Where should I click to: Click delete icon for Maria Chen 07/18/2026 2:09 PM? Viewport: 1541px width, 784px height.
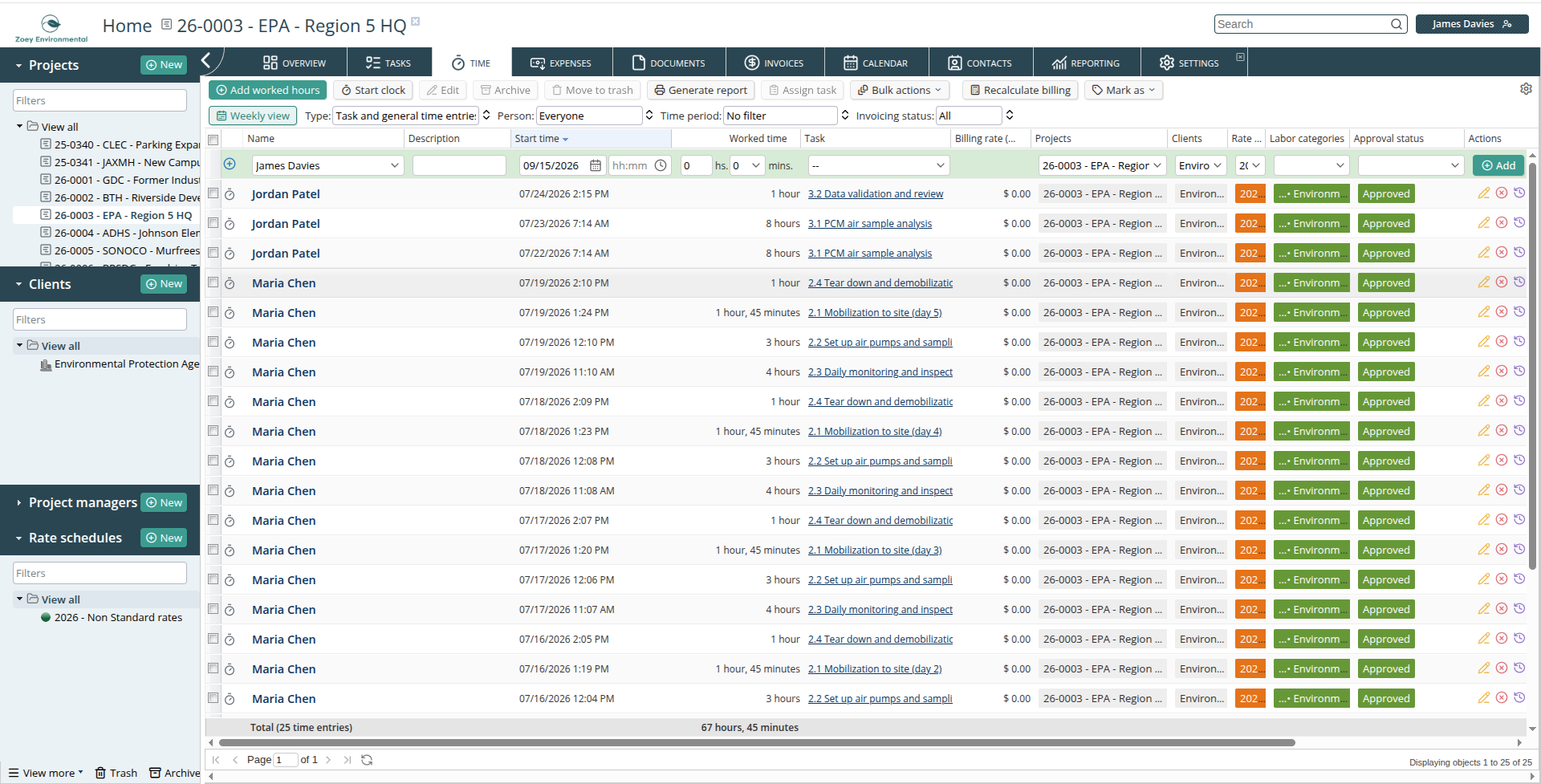click(x=1501, y=401)
